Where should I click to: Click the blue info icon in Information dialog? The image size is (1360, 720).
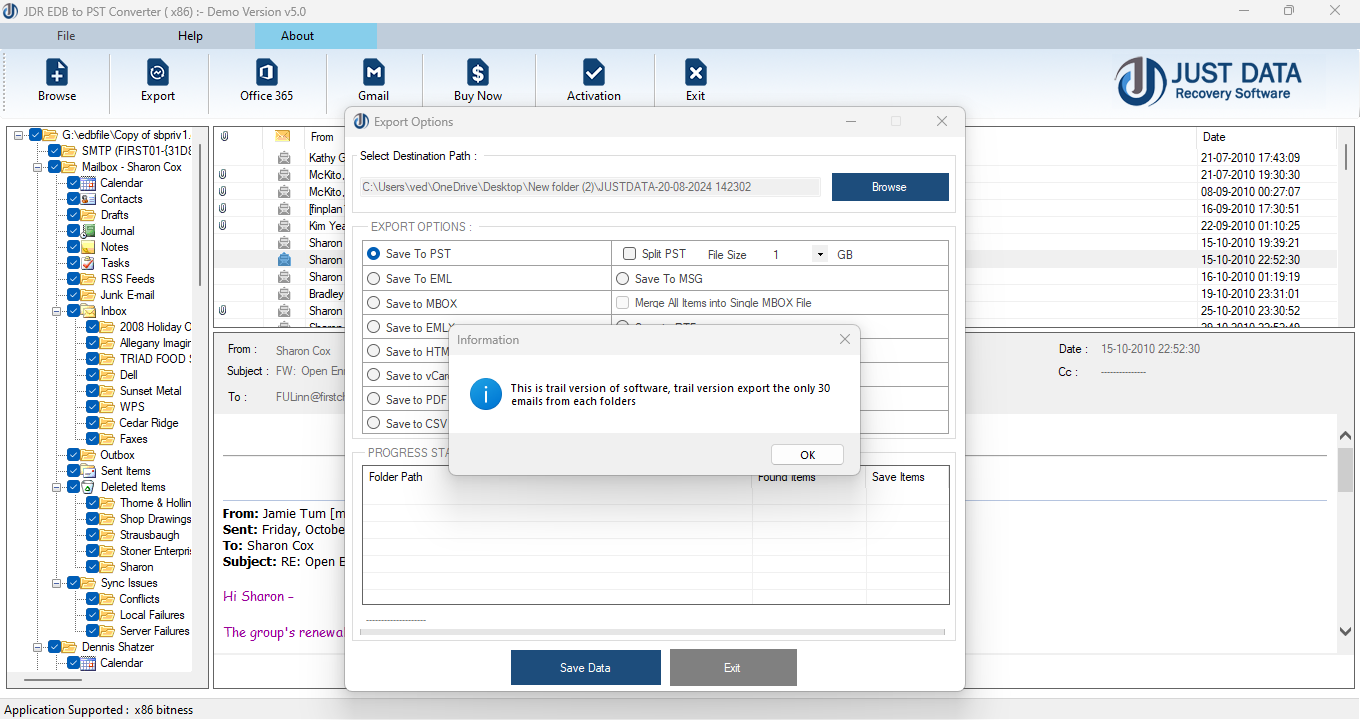point(486,394)
